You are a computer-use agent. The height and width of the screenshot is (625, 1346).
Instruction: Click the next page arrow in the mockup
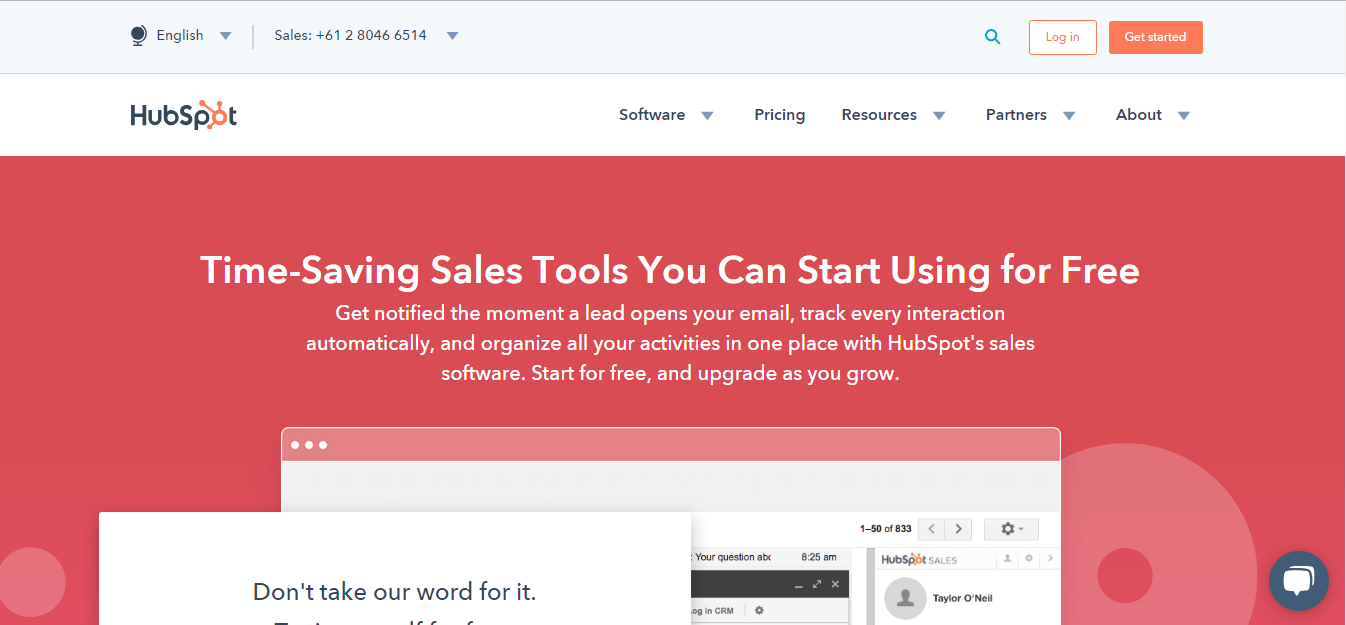[958, 529]
